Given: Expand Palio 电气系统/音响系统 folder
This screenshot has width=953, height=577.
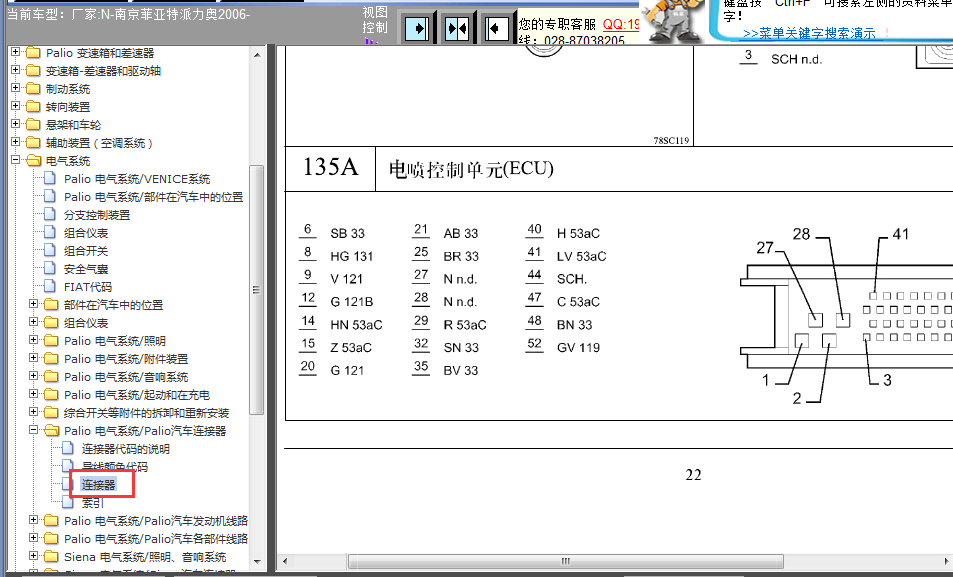Looking at the screenshot, I should pyautogui.click(x=34, y=376).
